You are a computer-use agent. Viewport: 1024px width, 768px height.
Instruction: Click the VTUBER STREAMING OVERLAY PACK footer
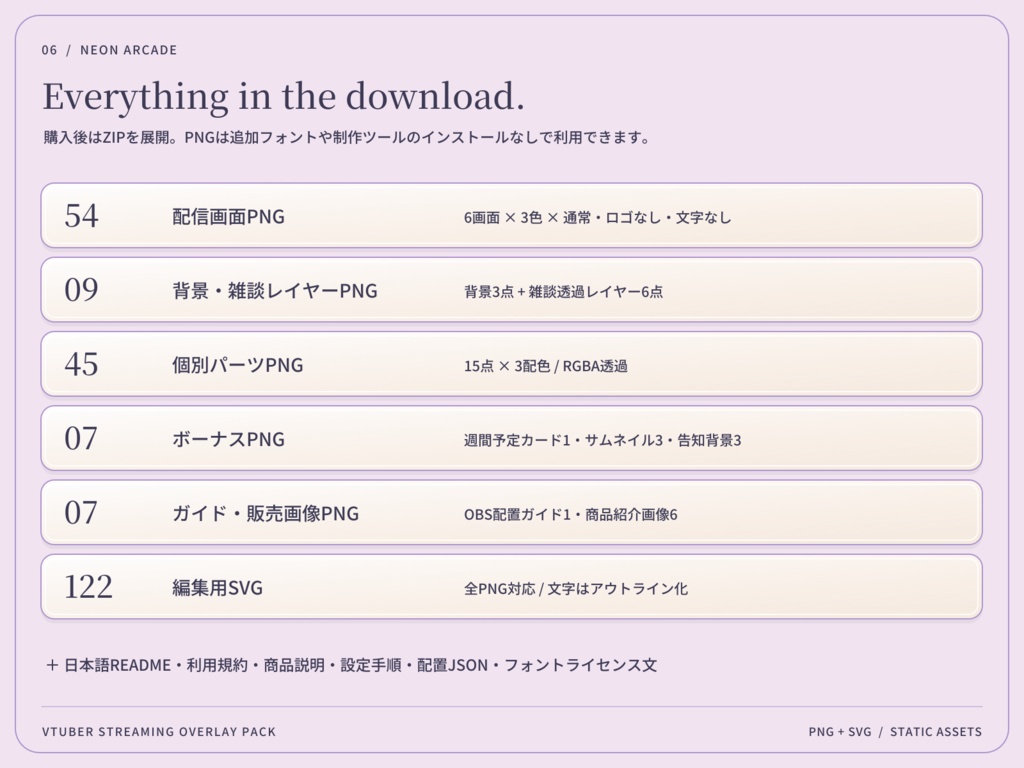(x=159, y=732)
